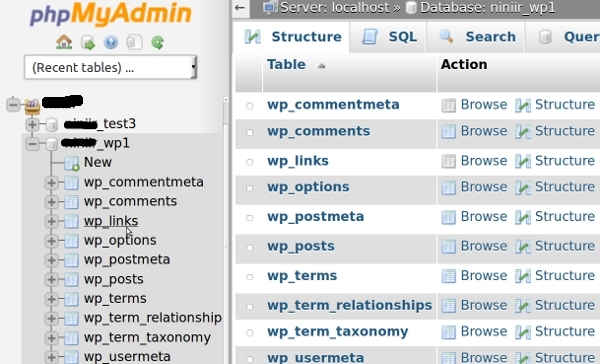Viewport: 600px width, 364px height.
Task: Check the wp_posts row checkbox
Action: pyautogui.click(x=249, y=247)
